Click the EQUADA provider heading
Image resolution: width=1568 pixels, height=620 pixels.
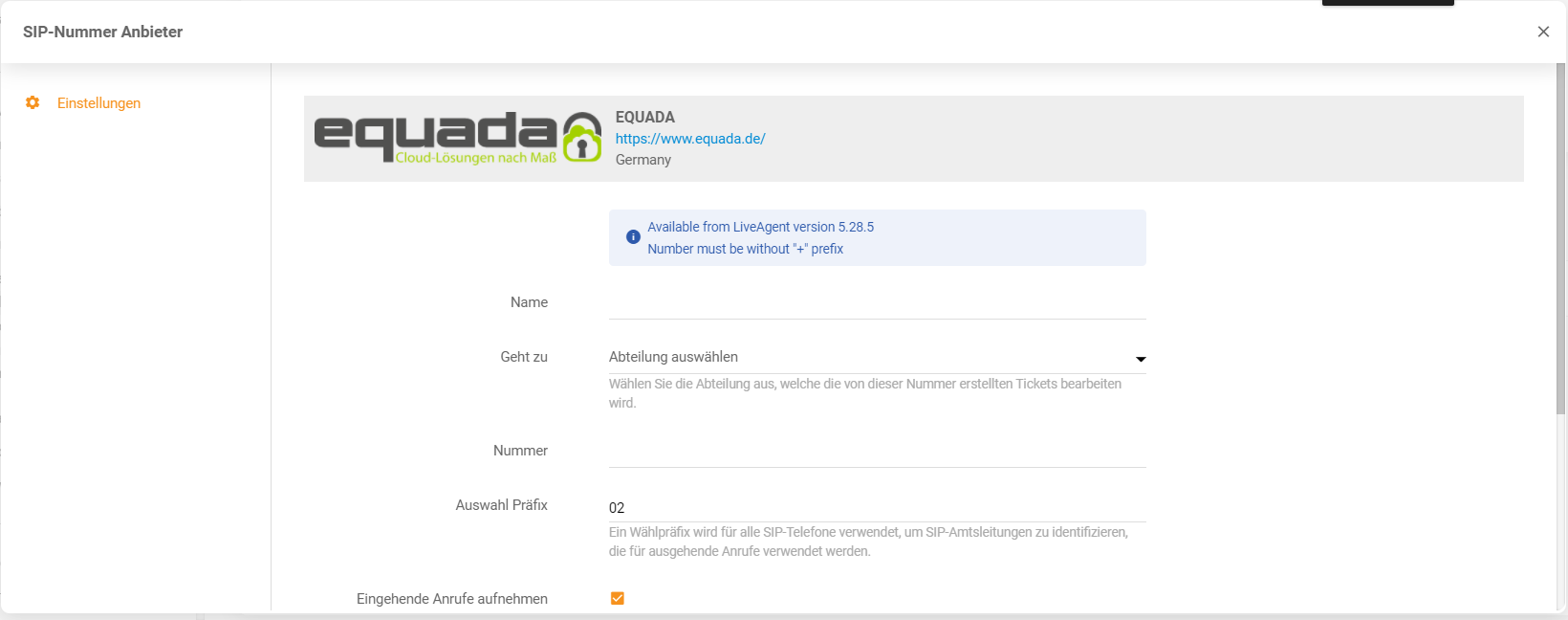pyautogui.click(x=644, y=117)
